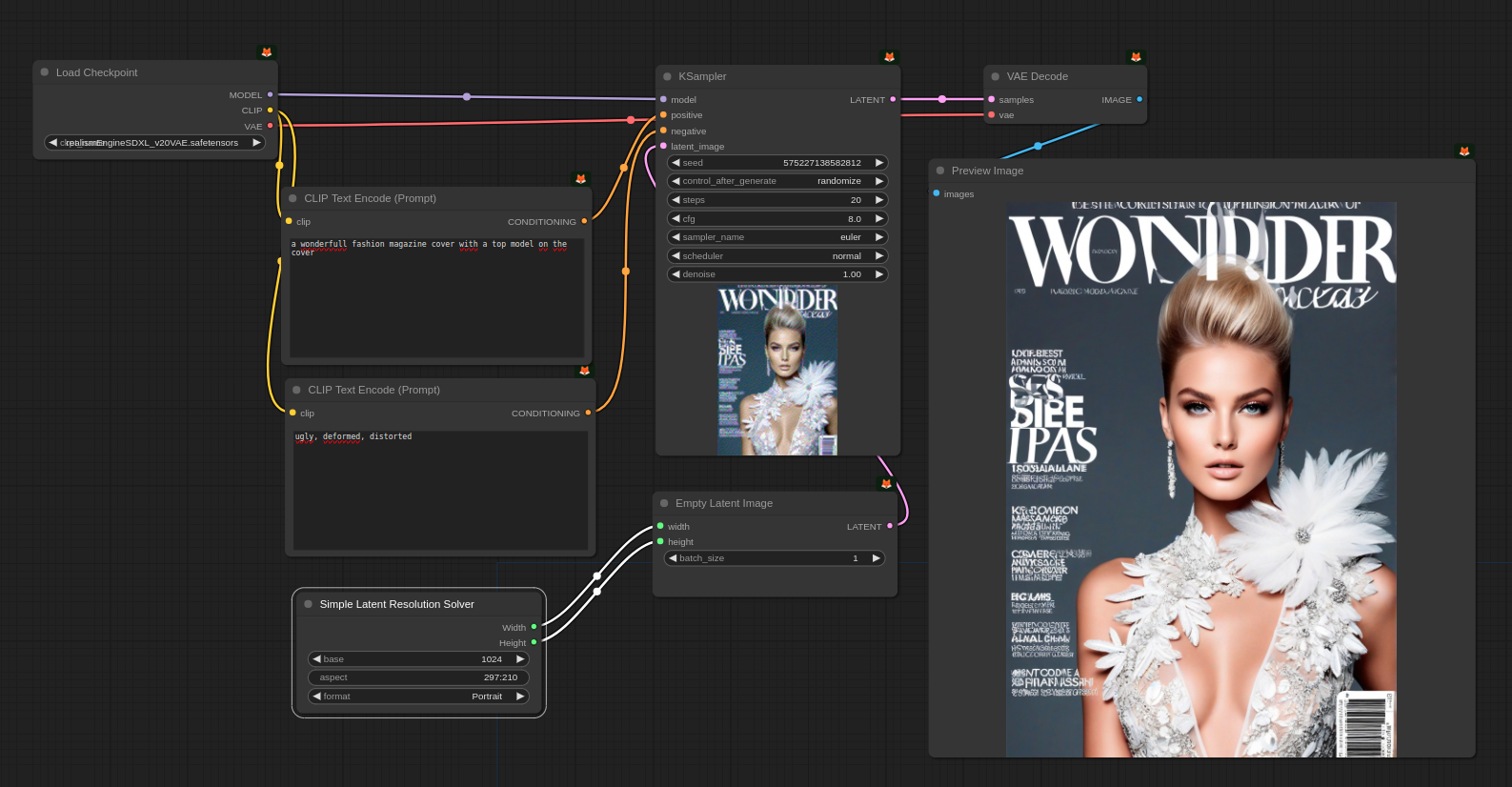Click the KSampler preview thumbnail image
The image size is (1512, 787).
click(777, 371)
